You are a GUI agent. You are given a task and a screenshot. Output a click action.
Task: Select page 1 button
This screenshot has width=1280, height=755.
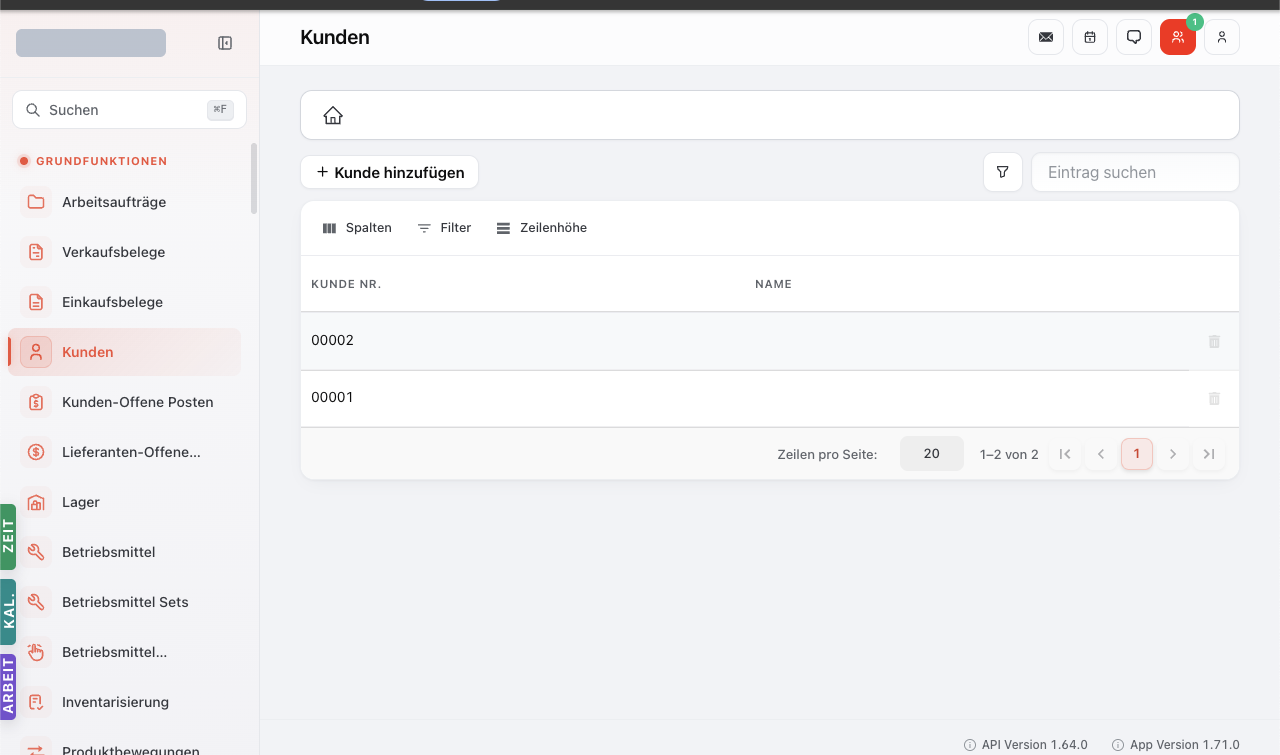[x=1137, y=454]
